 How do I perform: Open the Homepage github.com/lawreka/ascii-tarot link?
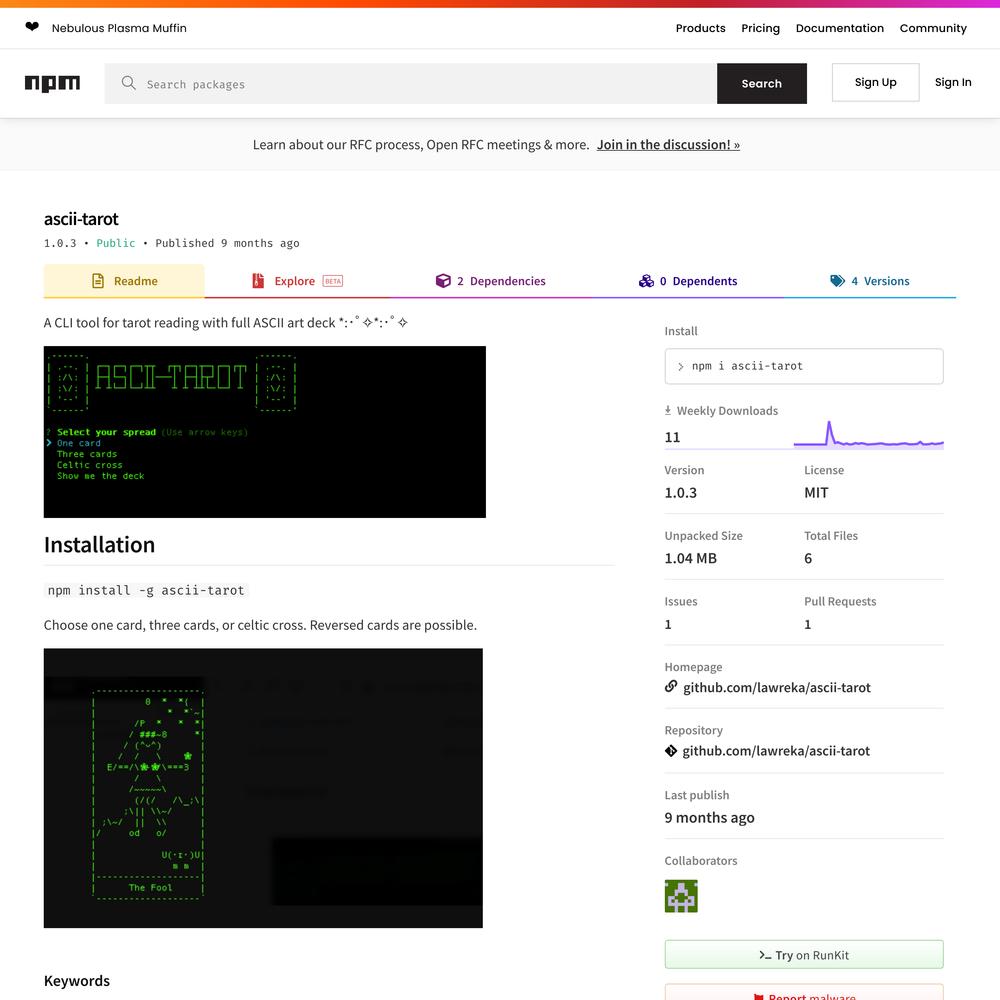click(x=776, y=687)
